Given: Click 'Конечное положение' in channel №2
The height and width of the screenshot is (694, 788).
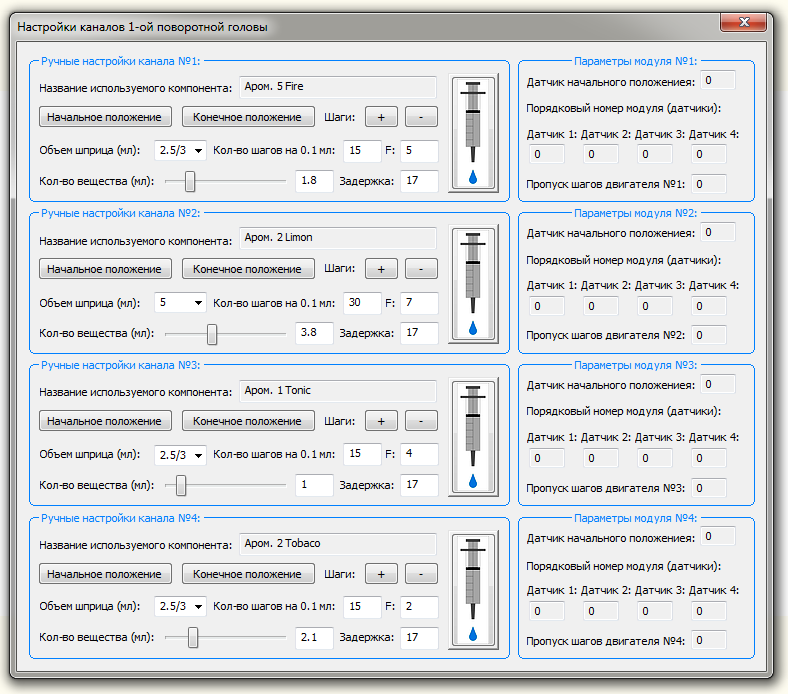Looking at the screenshot, I should [x=248, y=269].
